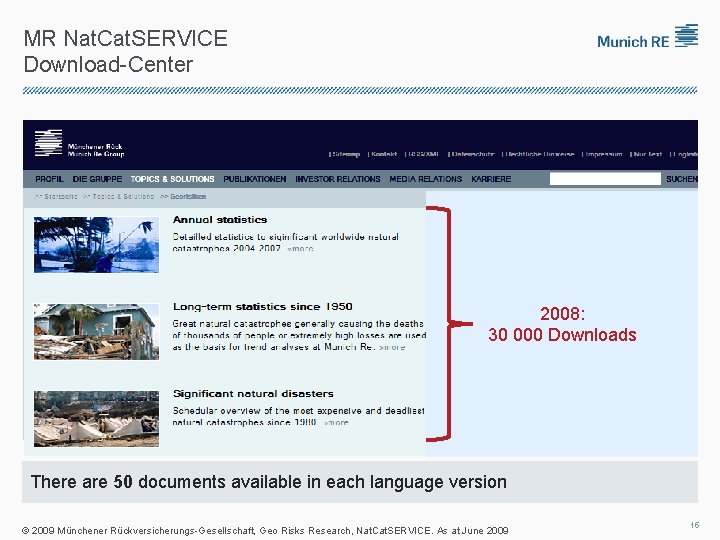The width and height of the screenshot is (720, 540).
Task: Click the '30 000 Downloads' text
Action: 562,335
